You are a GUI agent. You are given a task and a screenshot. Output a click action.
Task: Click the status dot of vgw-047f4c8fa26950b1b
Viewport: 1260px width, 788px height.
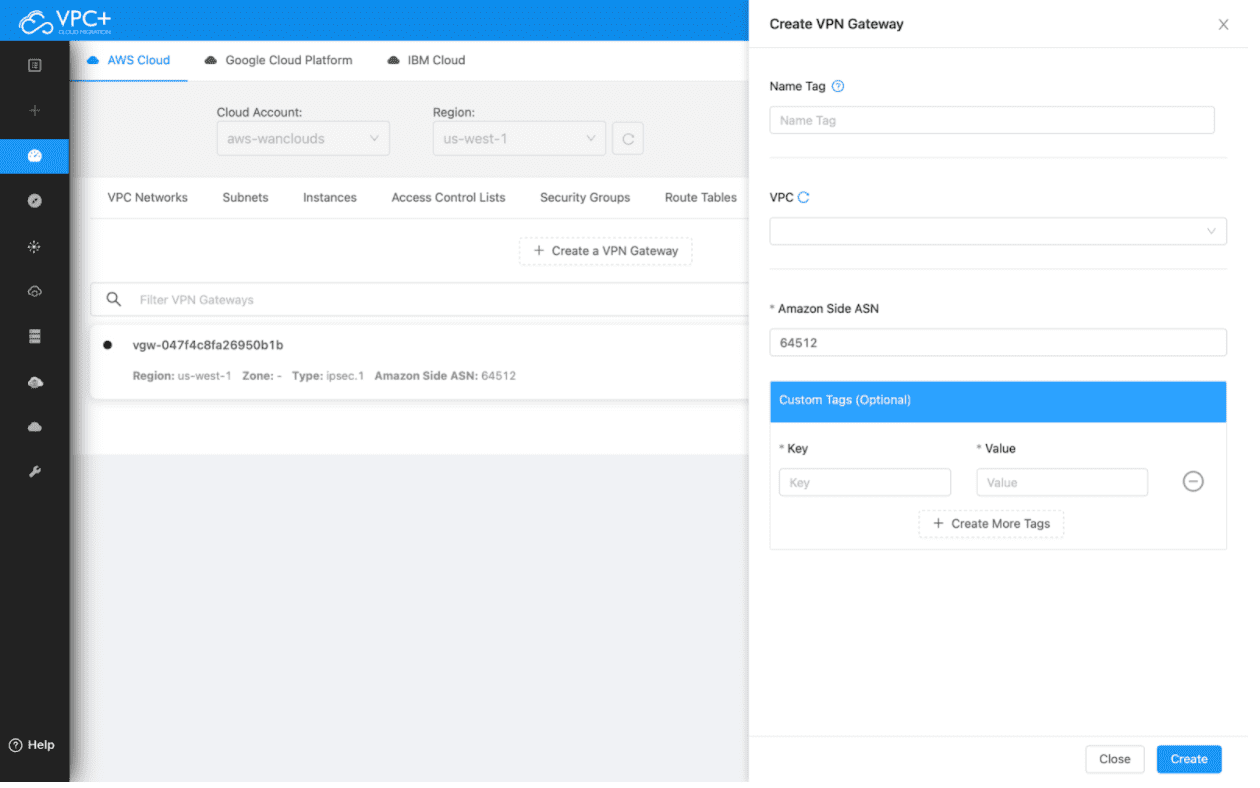coord(108,345)
